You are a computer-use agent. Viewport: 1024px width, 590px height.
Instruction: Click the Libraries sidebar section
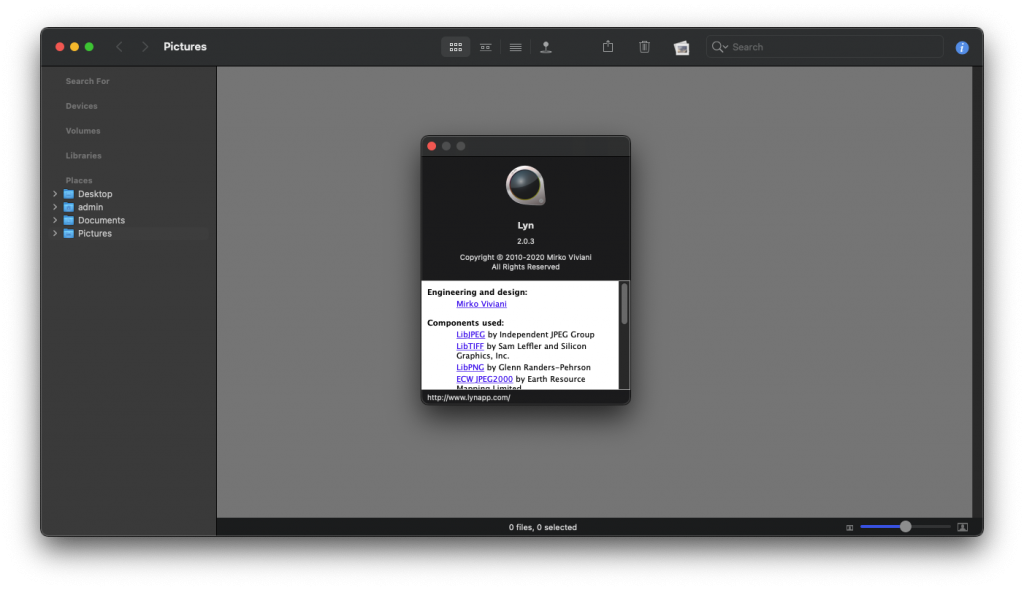[x=84, y=156]
